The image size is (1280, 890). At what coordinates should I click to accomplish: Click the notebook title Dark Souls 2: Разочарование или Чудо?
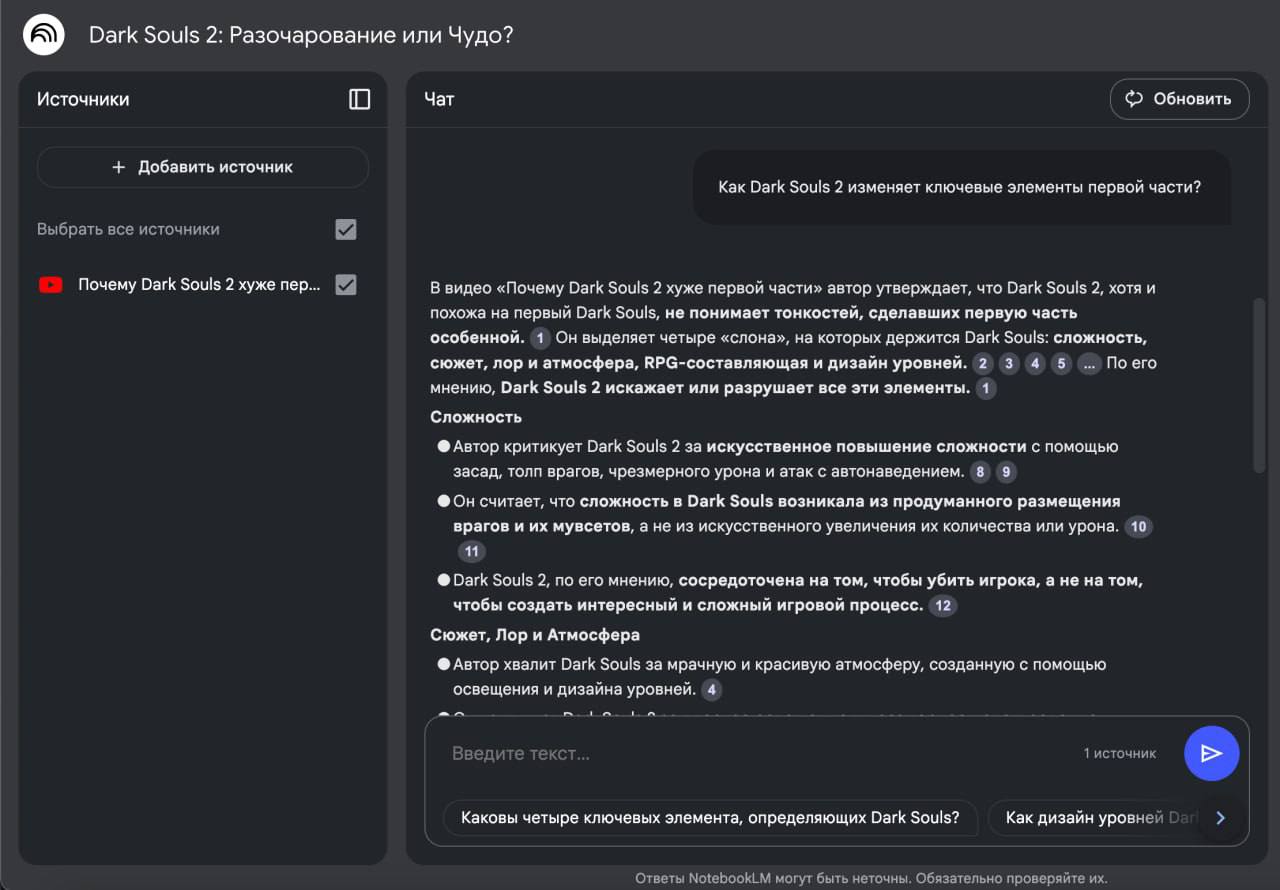click(301, 35)
